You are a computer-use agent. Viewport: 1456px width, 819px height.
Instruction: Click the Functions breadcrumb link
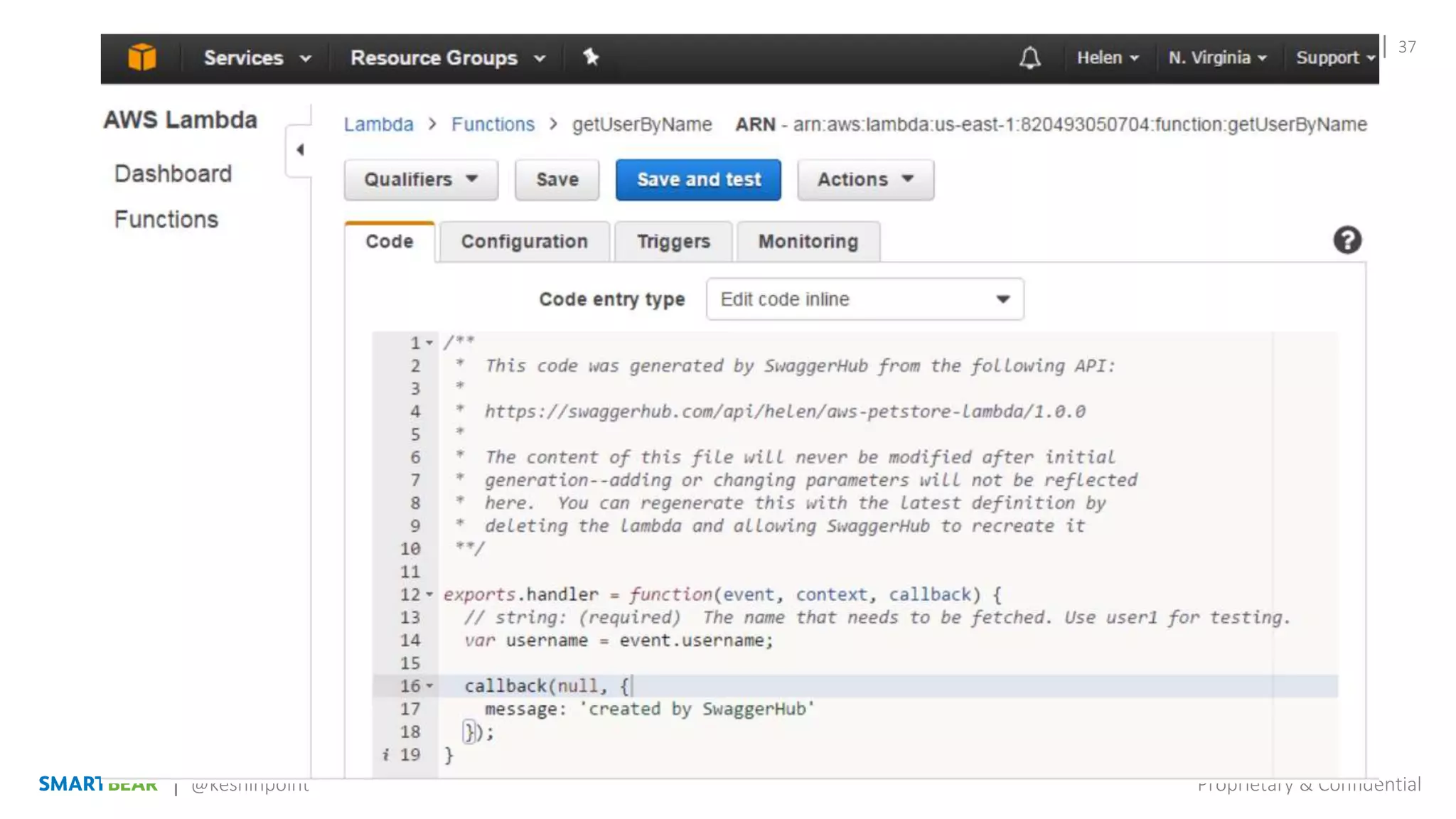click(493, 124)
